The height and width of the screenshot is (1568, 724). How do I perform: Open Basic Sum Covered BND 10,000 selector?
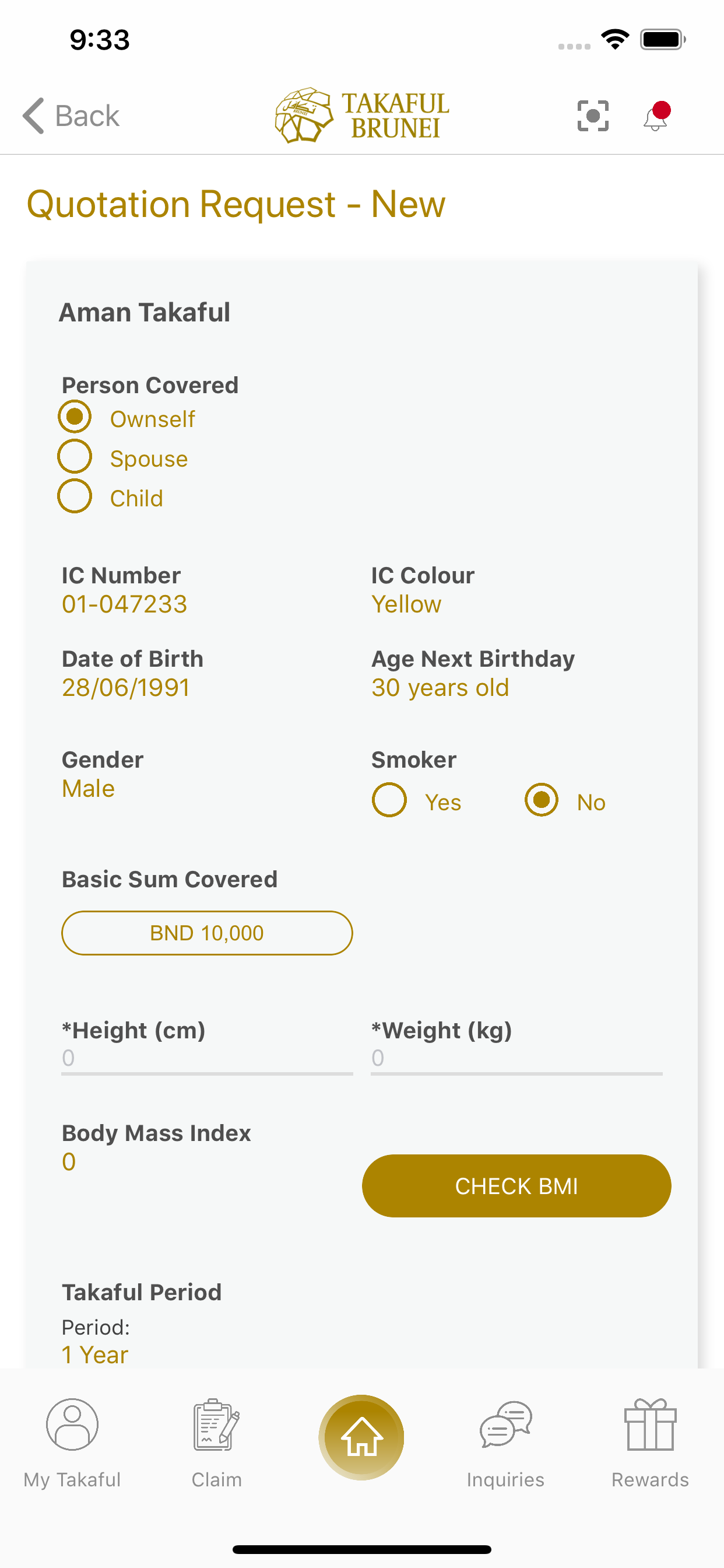click(x=207, y=933)
